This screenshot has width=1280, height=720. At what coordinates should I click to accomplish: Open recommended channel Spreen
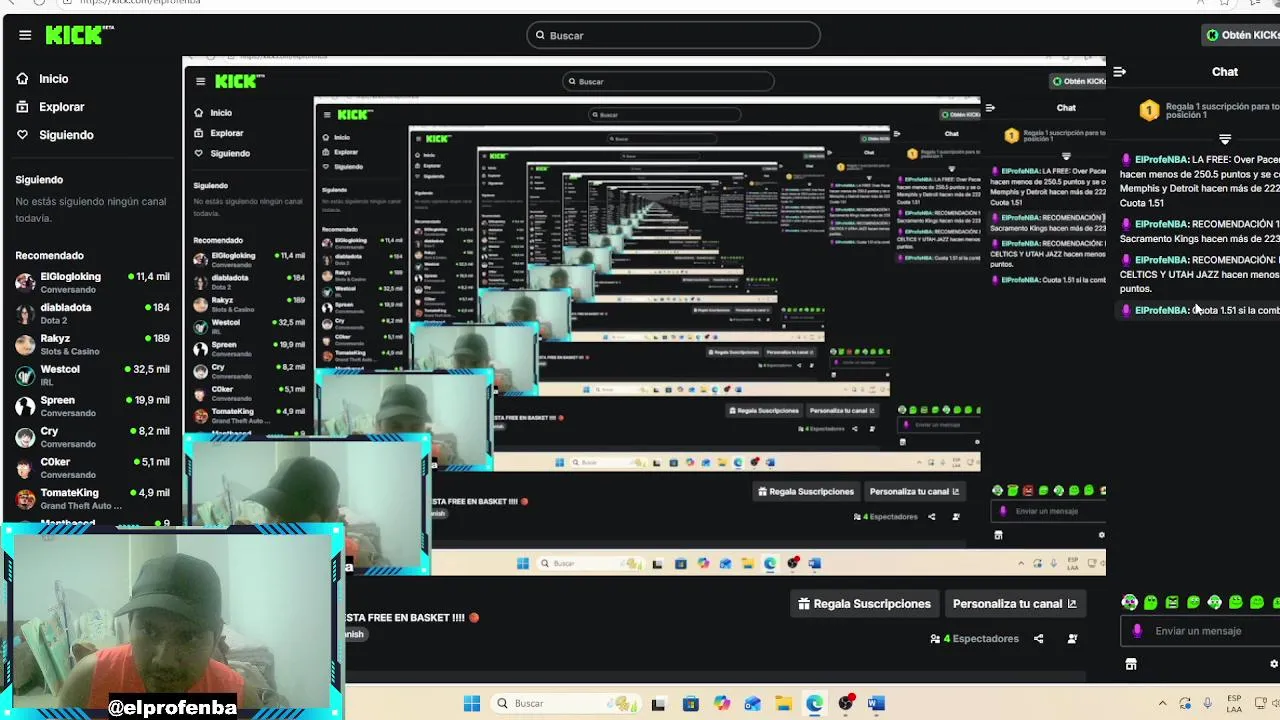[x=92, y=406]
